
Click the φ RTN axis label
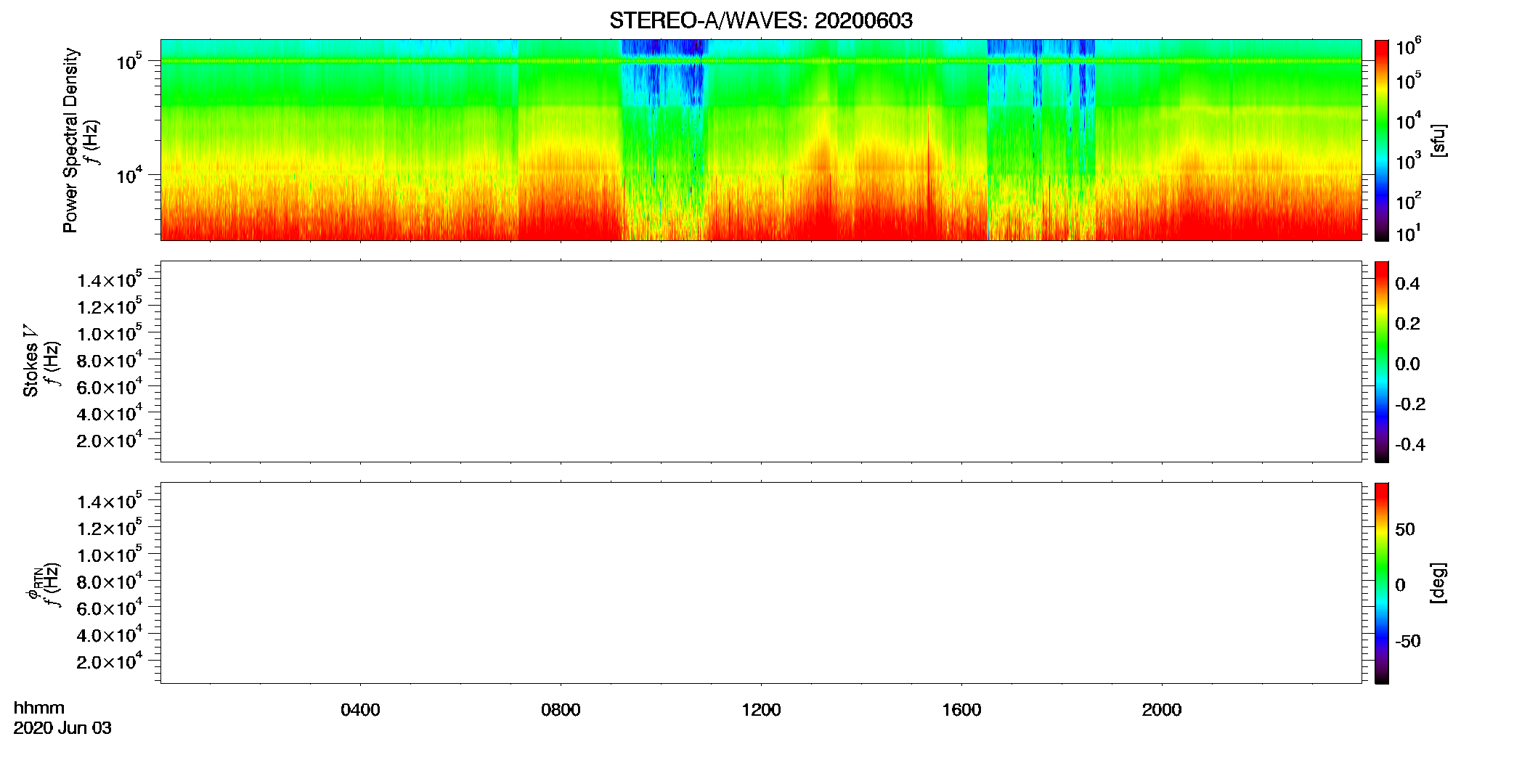(x=33, y=584)
